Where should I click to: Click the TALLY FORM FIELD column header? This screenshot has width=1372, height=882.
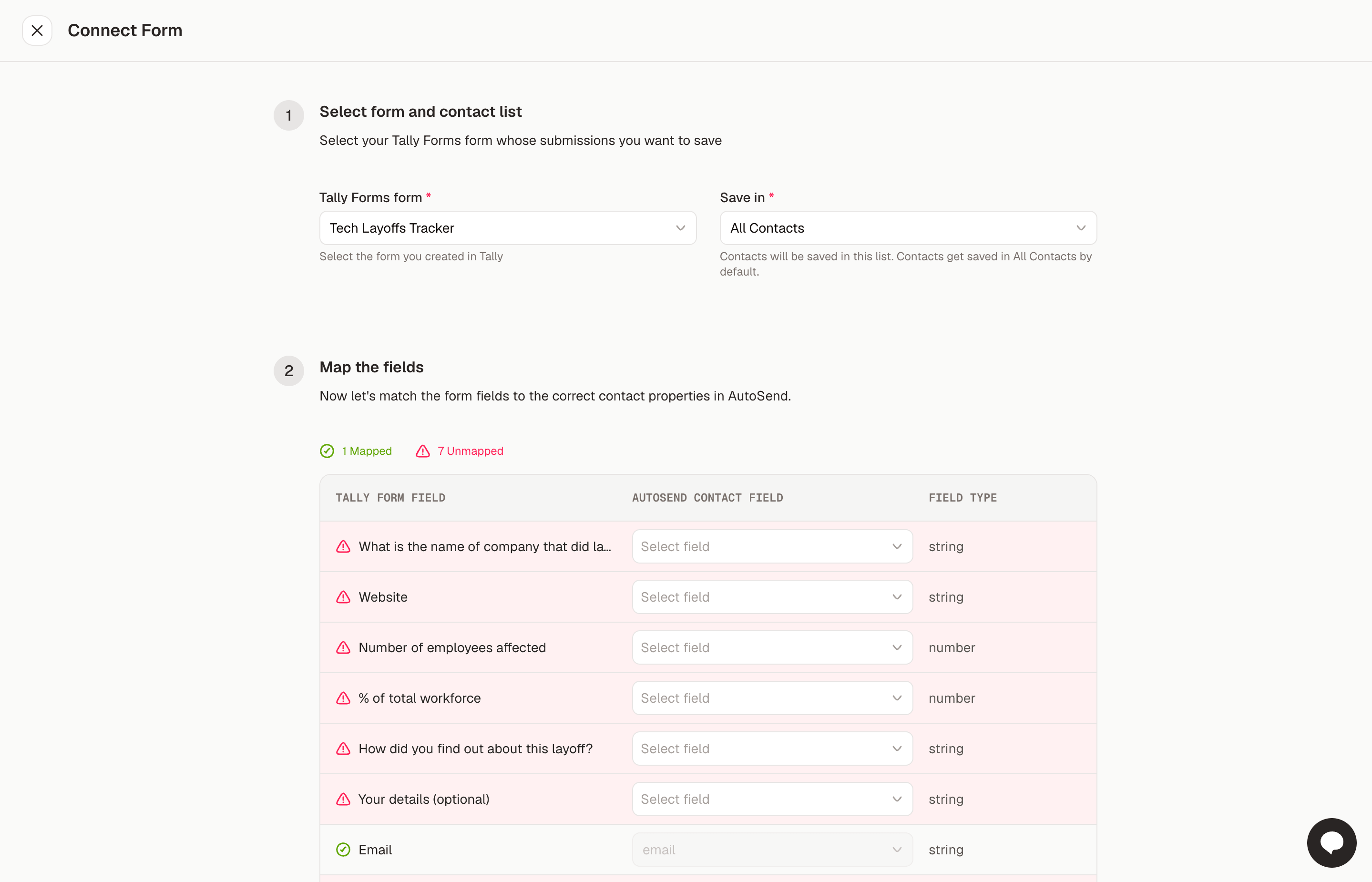390,497
